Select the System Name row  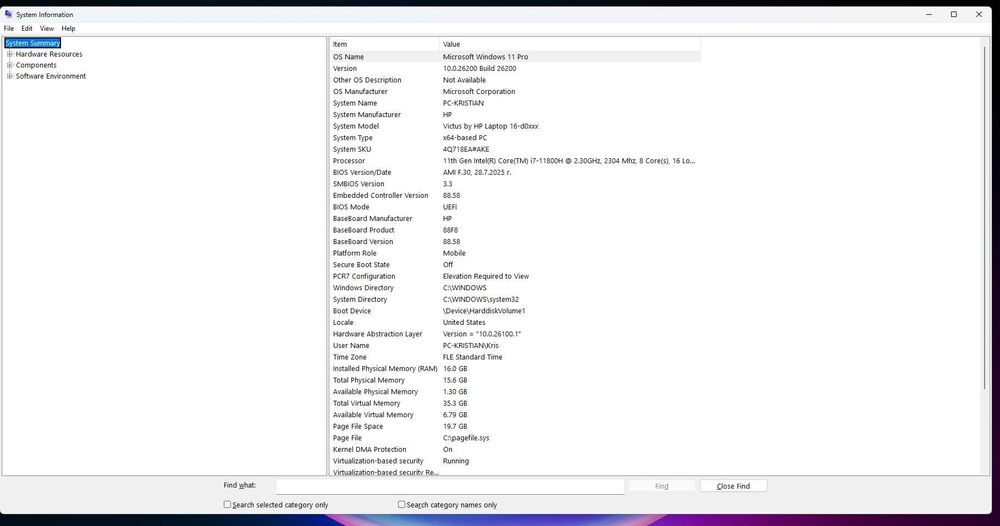point(515,103)
